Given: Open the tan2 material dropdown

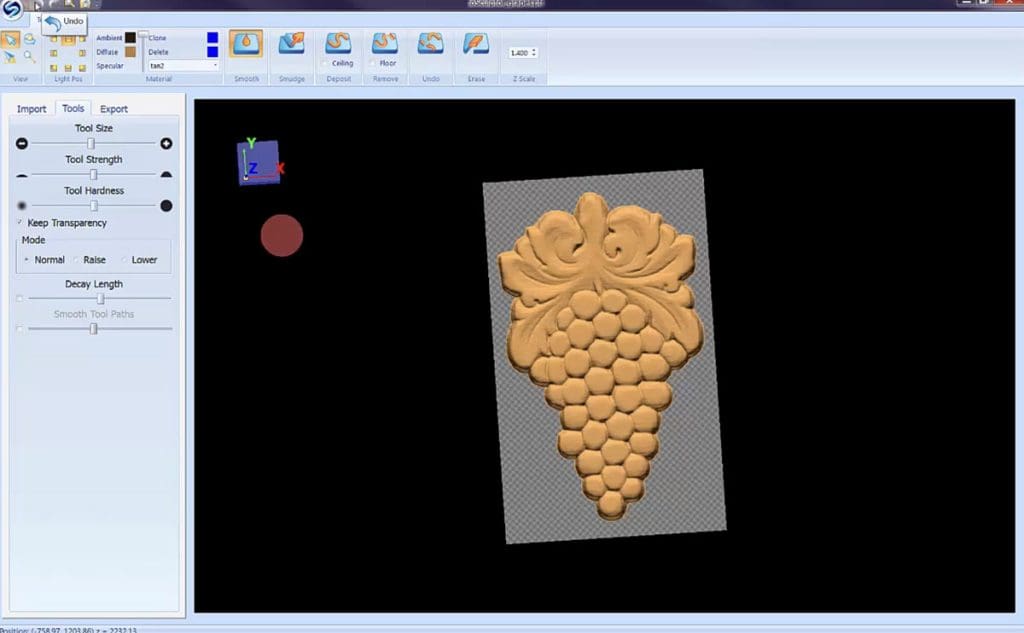Looking at the screenshot, I should pyautogui.click(x=184, y=65).
